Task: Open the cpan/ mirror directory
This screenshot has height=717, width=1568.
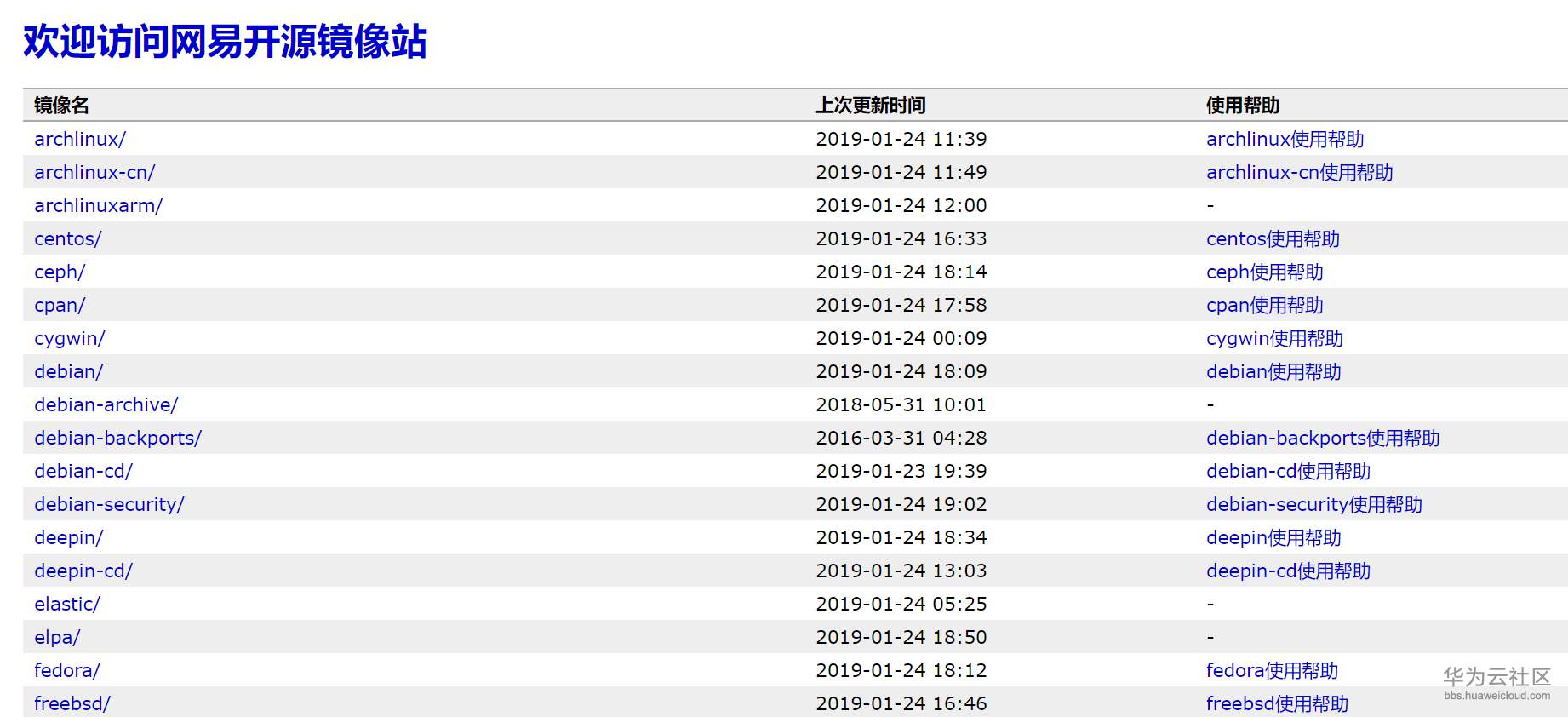Action: [x=60, y=306]
